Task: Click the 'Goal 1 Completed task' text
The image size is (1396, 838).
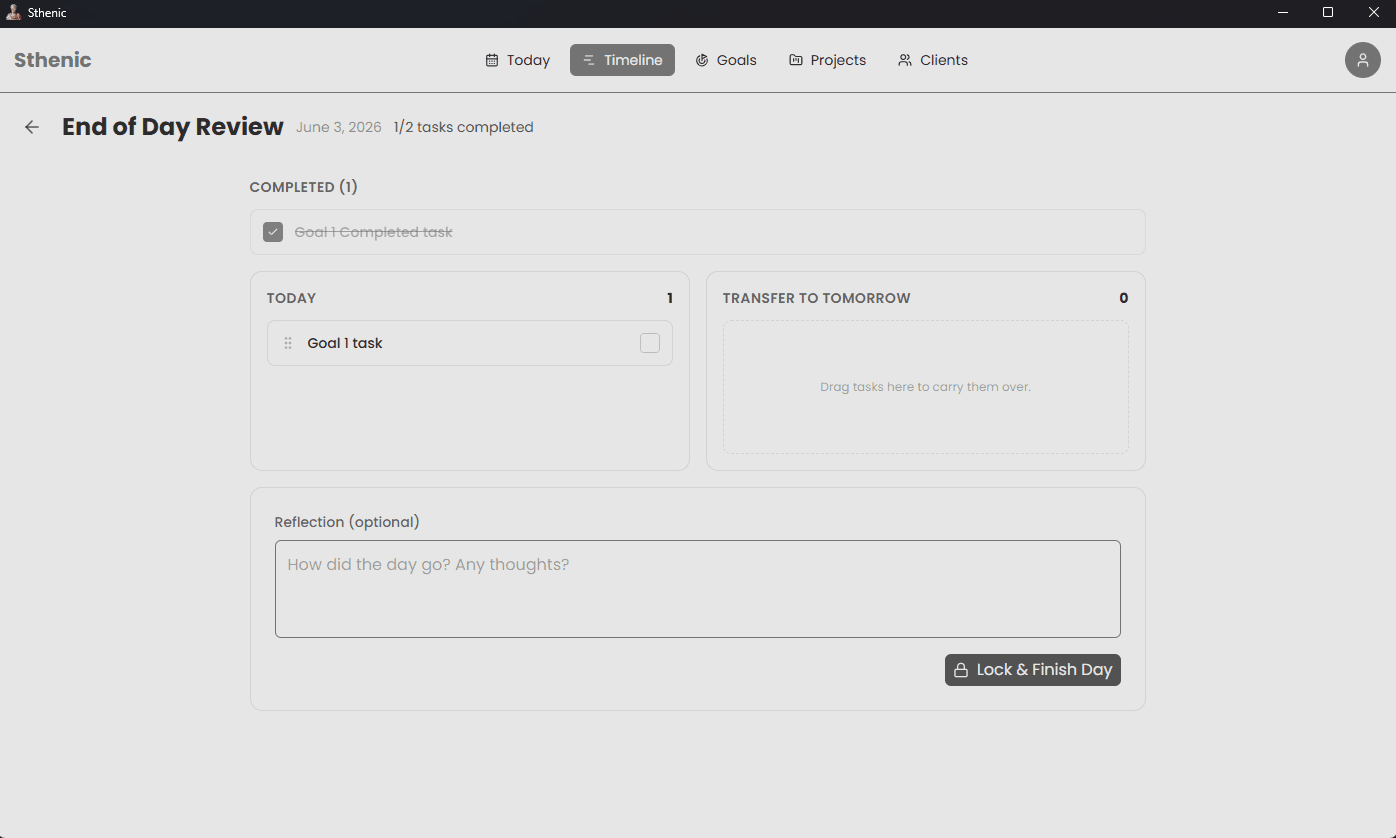Action: [373, 232]
